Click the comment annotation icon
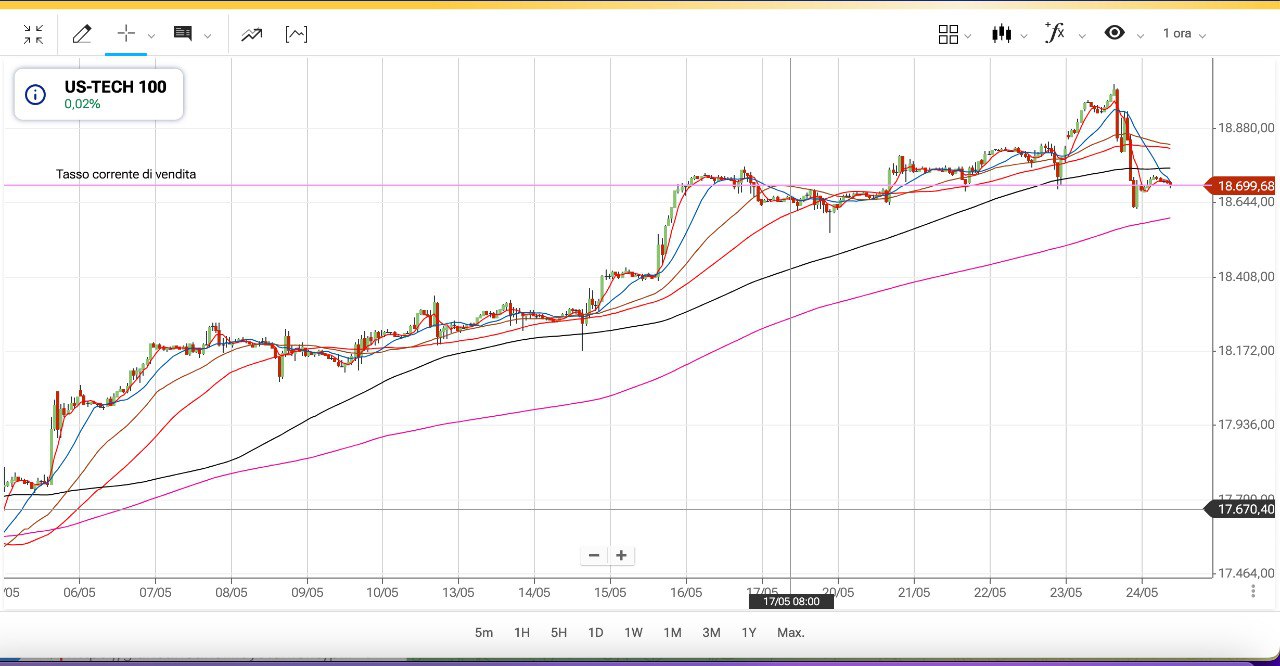1280x666 pixels. coord(182,35)
